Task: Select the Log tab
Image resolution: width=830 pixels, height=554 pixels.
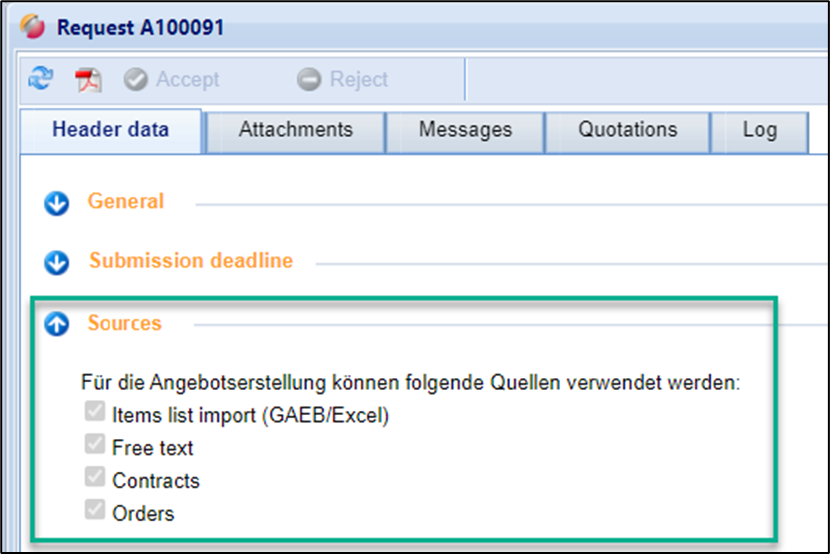Action: [x=759, y=130]
